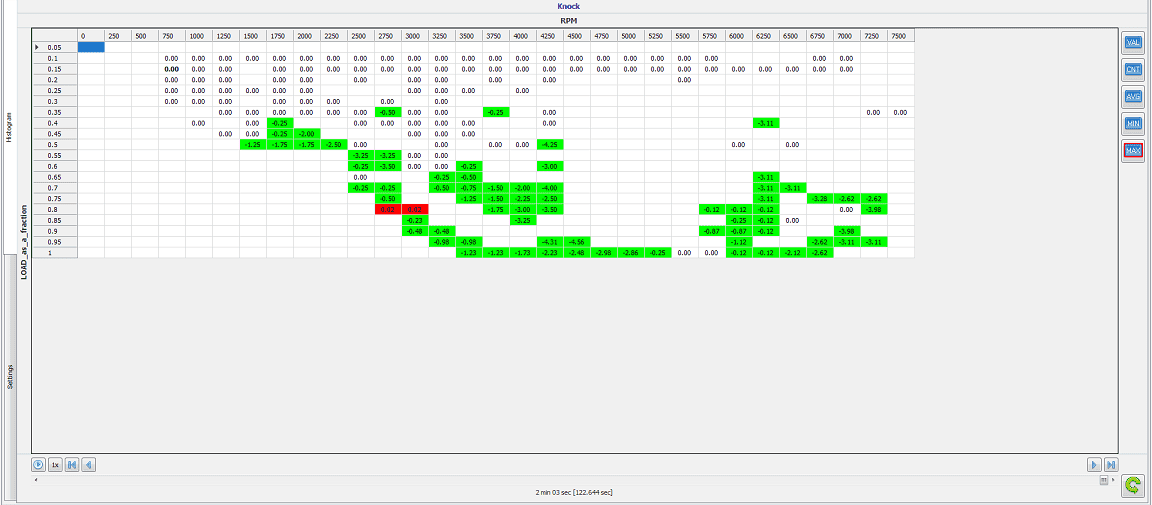Viewport: 1152px width, 505px height.
Task: Select the -4.56 cell
Action: [x=577, y=242]
